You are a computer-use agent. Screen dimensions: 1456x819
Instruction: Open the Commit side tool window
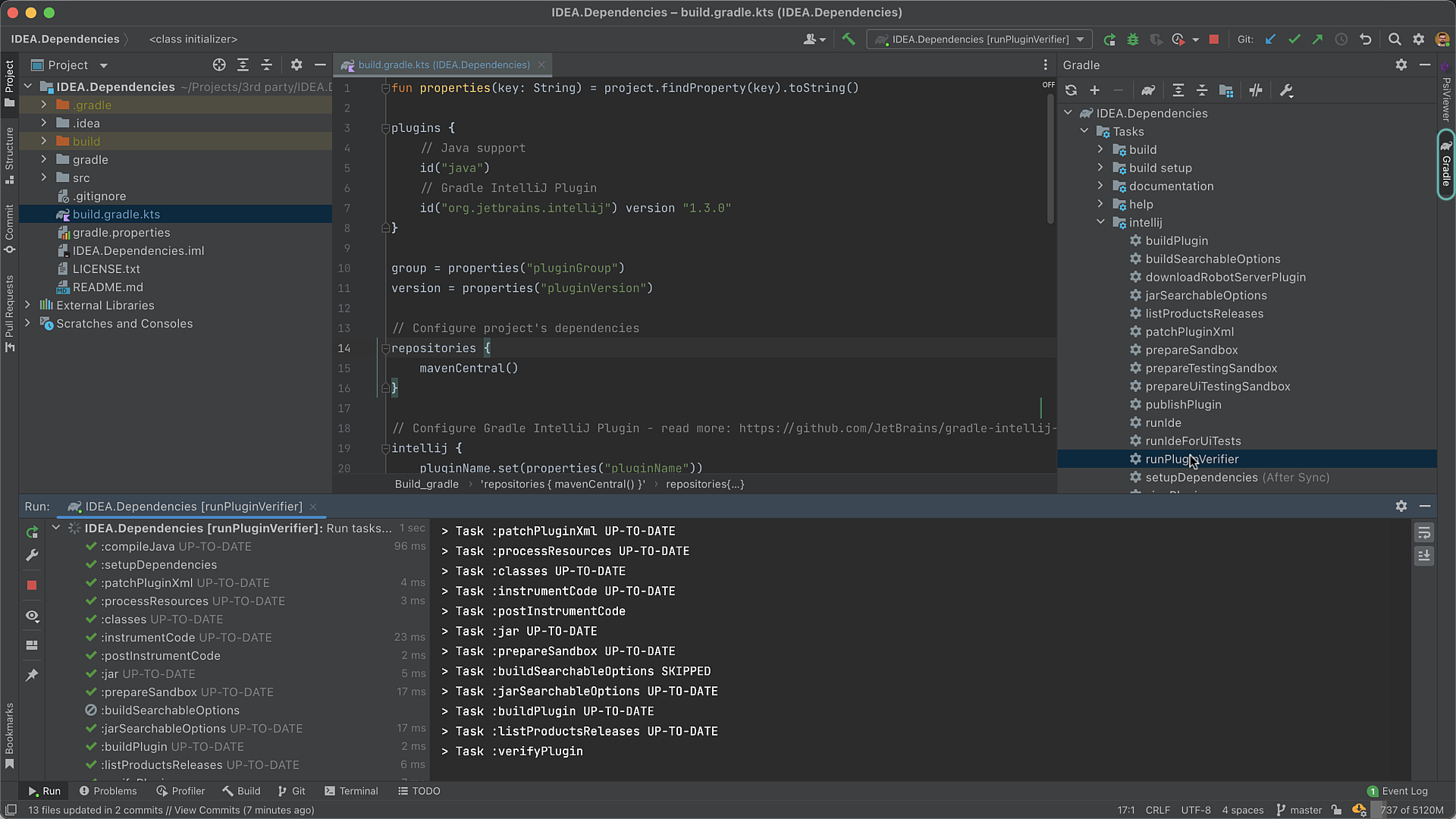[x=9, y=229]
